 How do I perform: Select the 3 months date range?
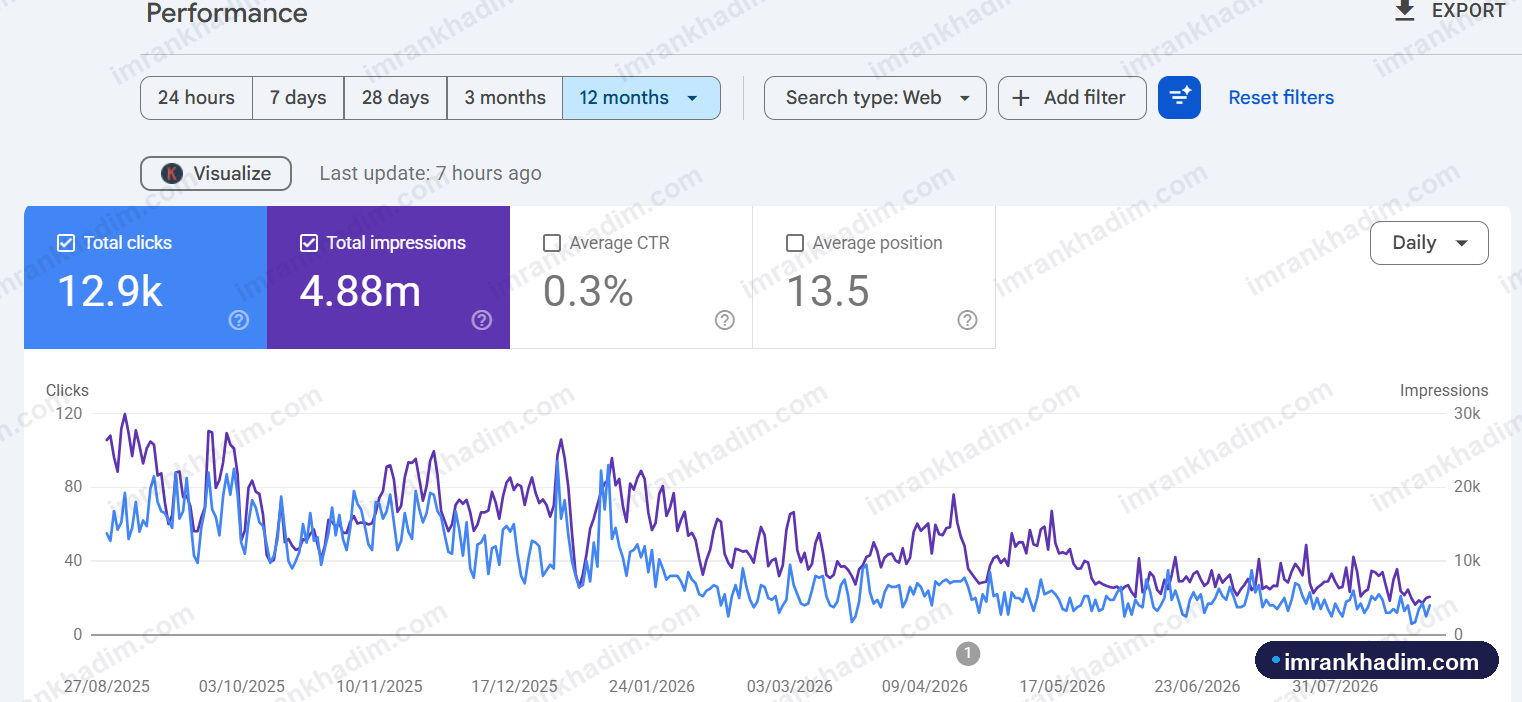pos(505,97)
